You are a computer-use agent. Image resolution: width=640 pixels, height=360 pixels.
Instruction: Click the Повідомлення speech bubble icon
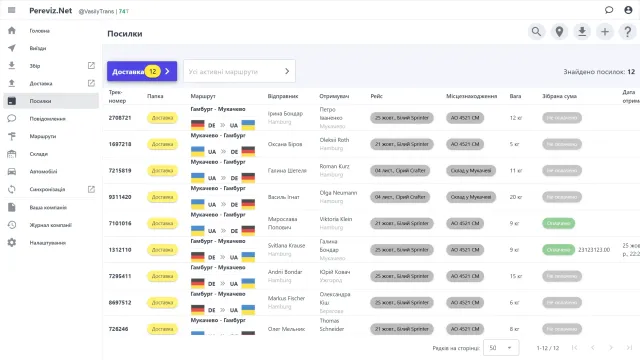pos(12,118)
